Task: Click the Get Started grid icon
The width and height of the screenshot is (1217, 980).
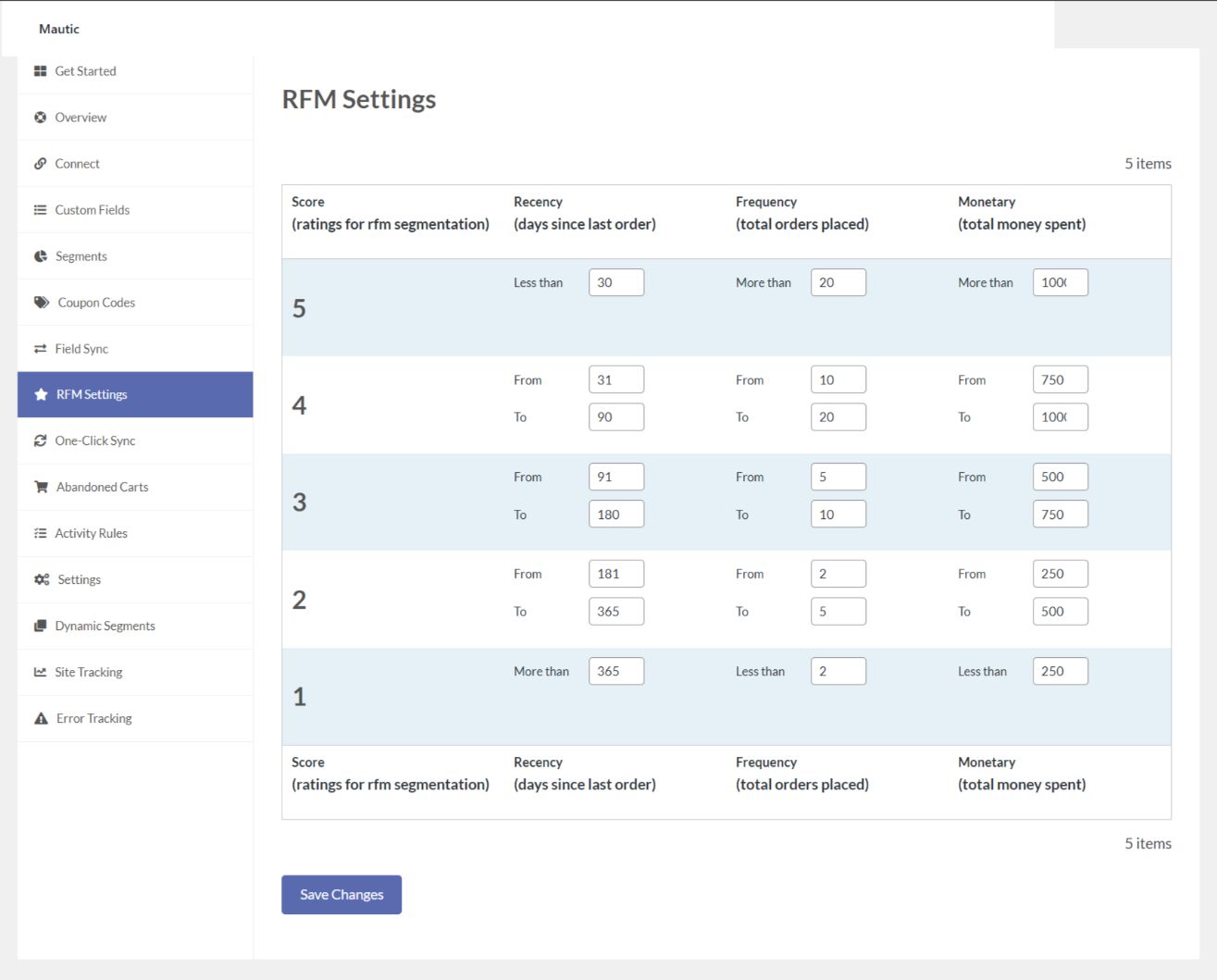Action: (x=40, y=71)
